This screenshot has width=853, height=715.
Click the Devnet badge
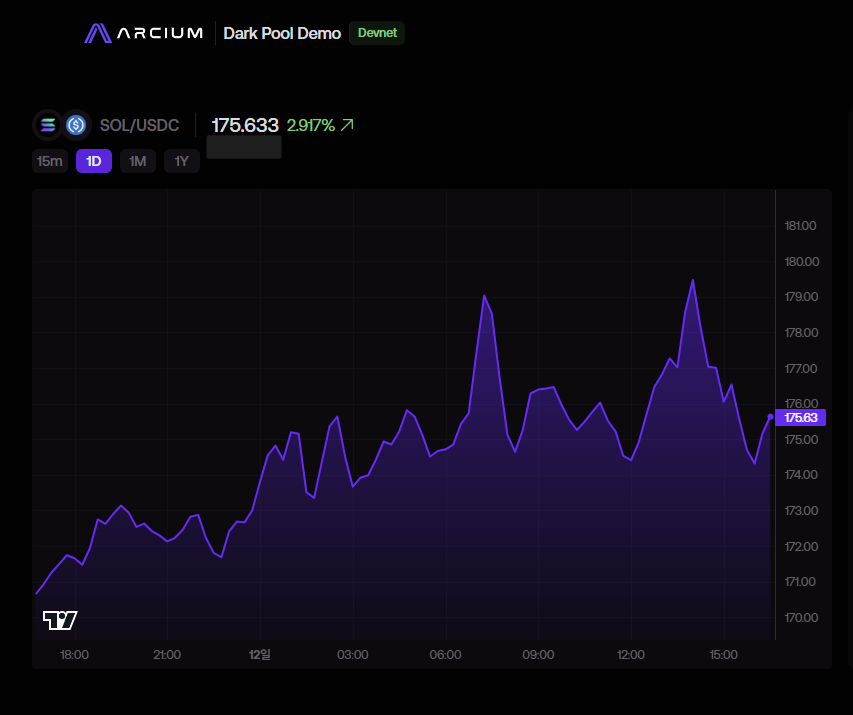click(x=377, y=33)
